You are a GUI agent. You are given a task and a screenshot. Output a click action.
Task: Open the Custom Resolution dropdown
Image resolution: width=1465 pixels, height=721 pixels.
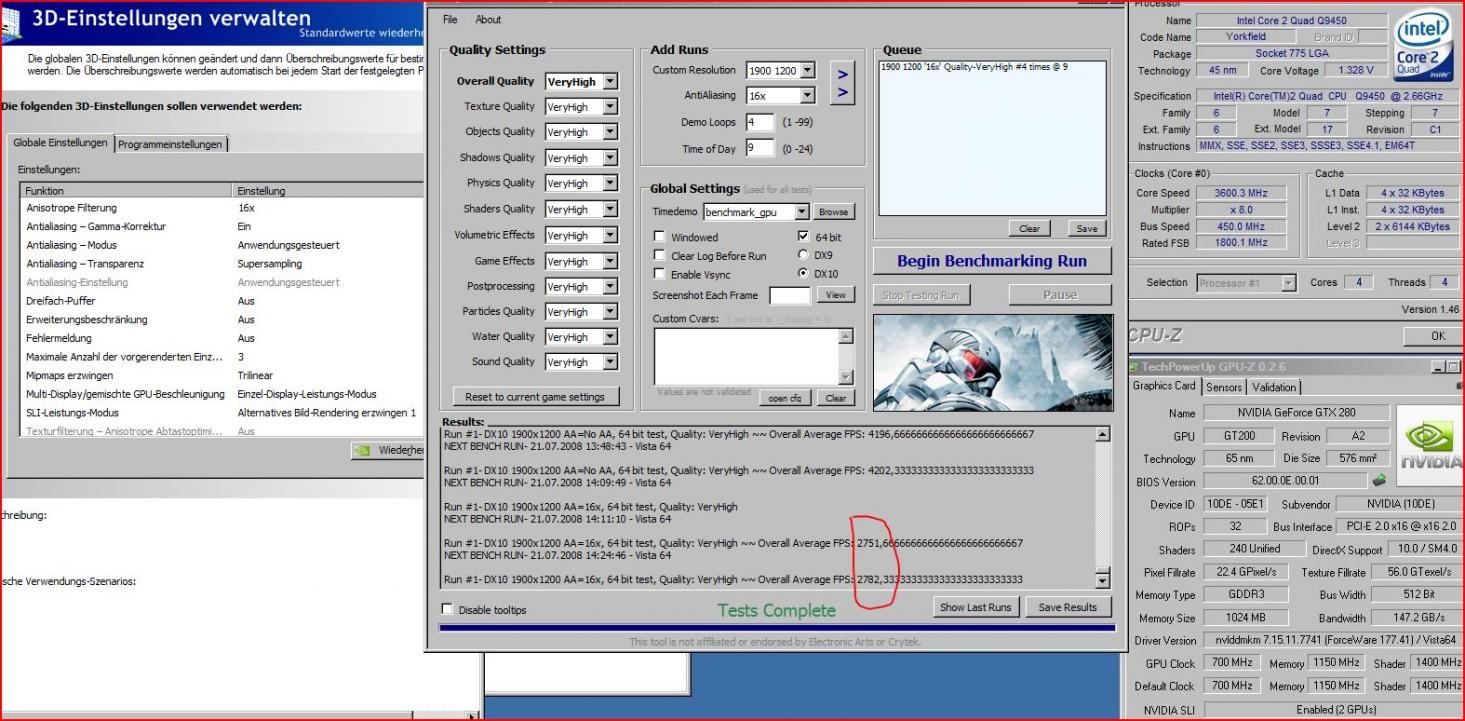click(807, 71)
